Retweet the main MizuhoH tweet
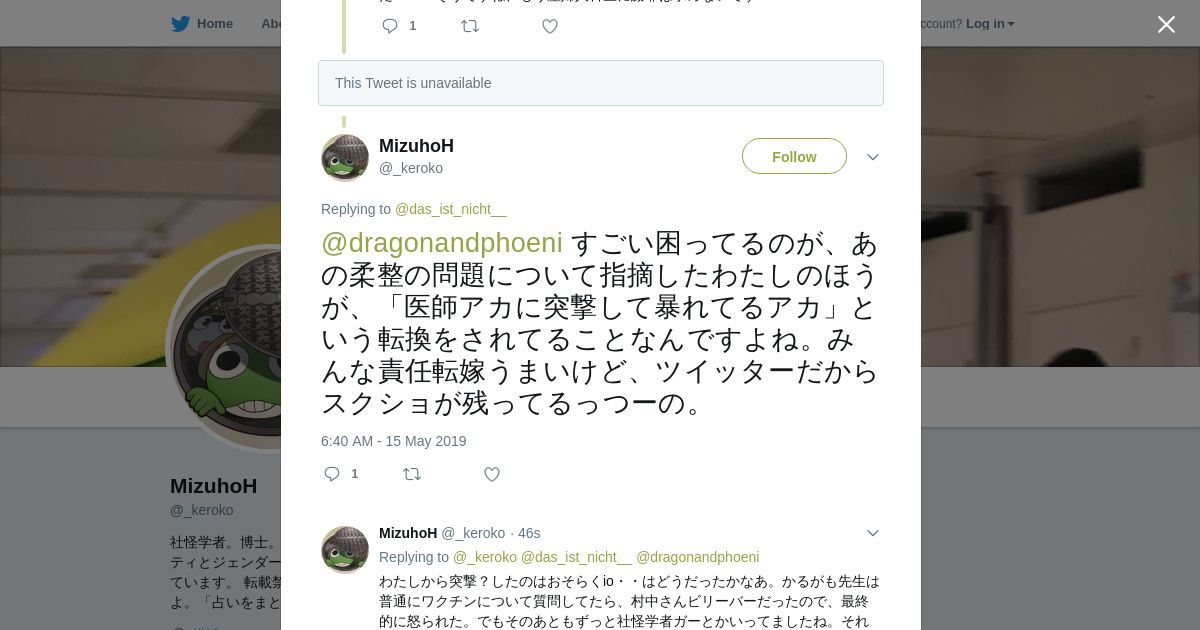 [x=412, y=474]
